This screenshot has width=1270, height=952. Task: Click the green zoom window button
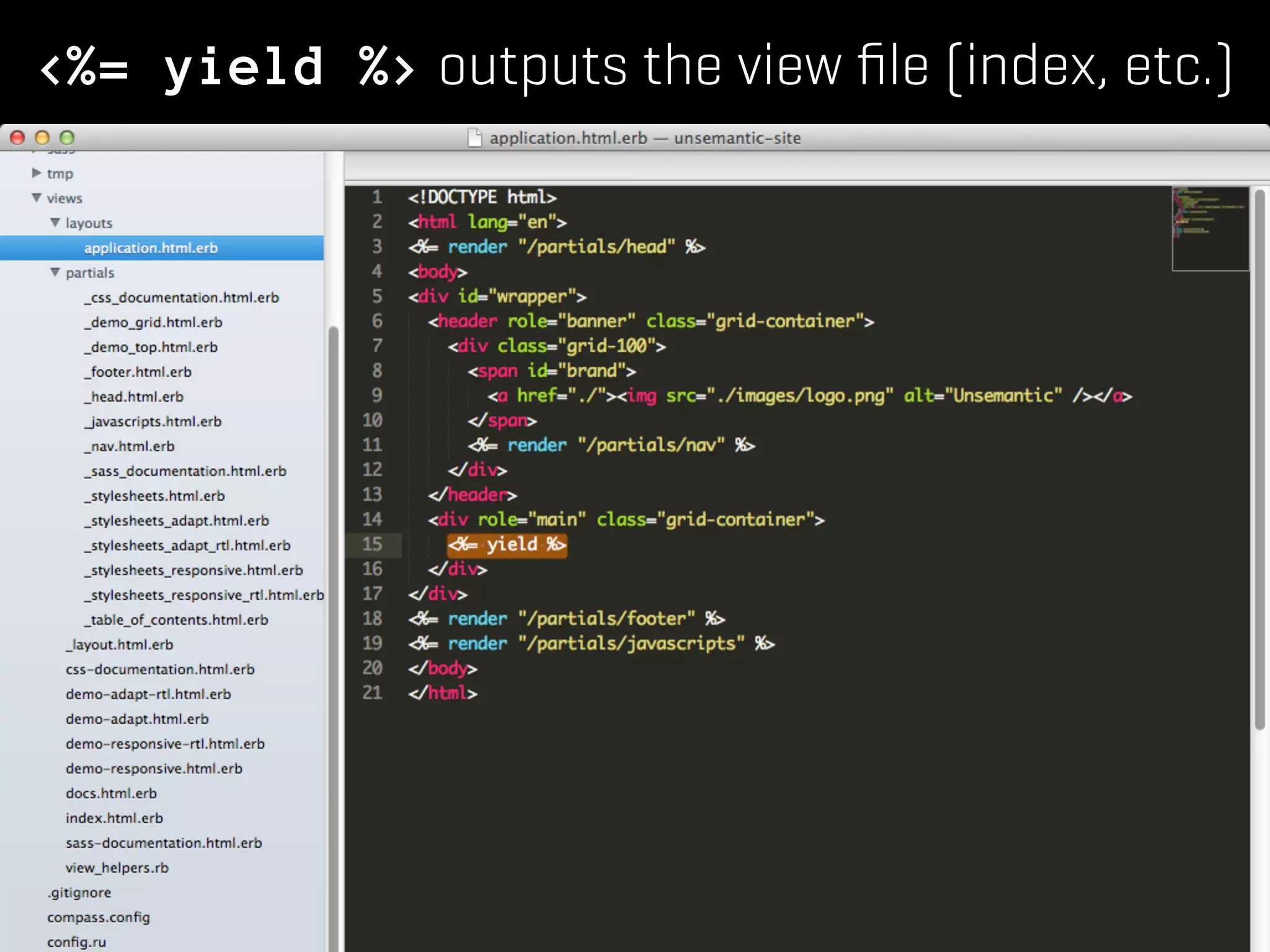coord(67,138)
